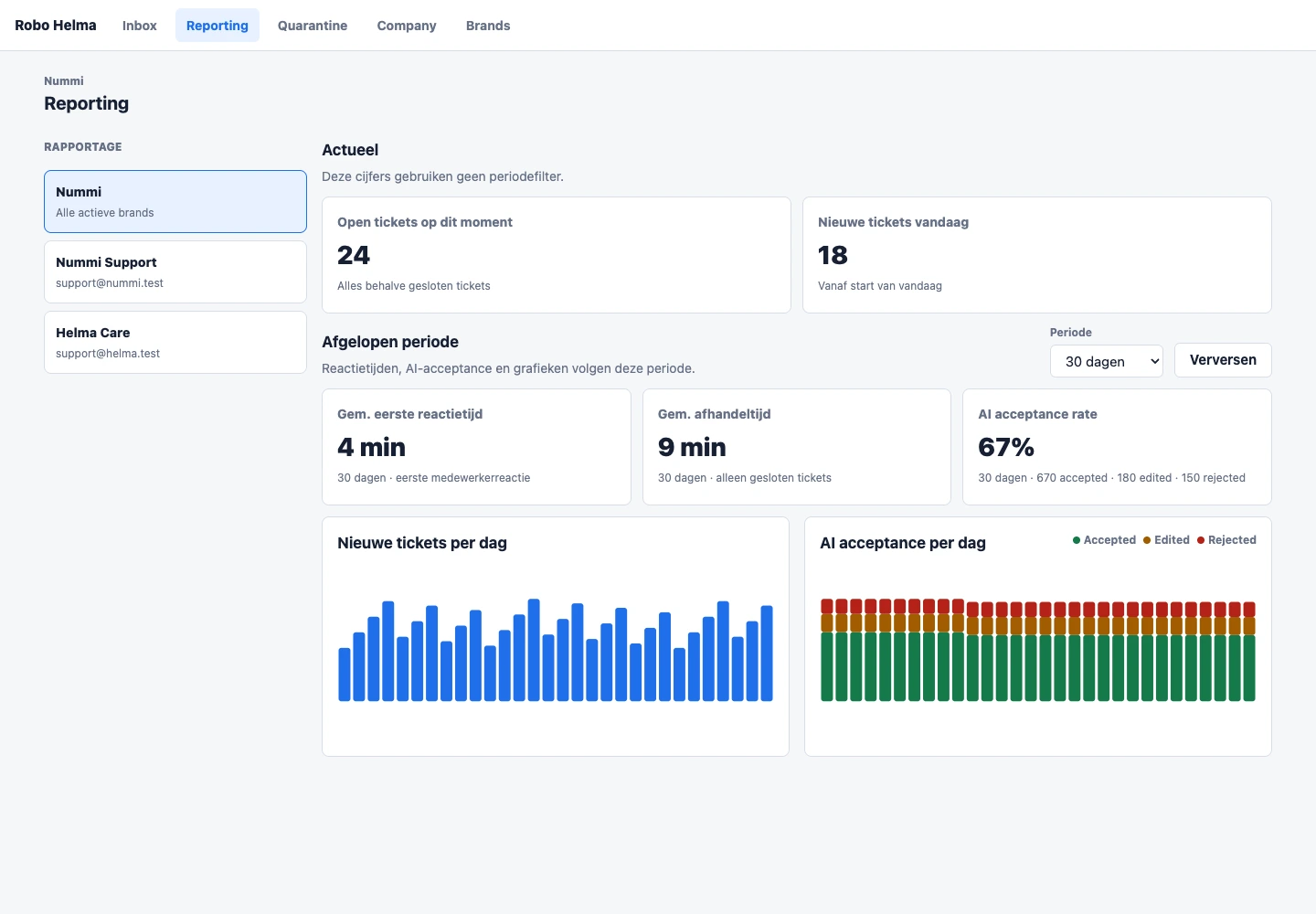1316x914 pixels.
Task: Click the Robo Helma logo text
Action: tap(56, 26)
